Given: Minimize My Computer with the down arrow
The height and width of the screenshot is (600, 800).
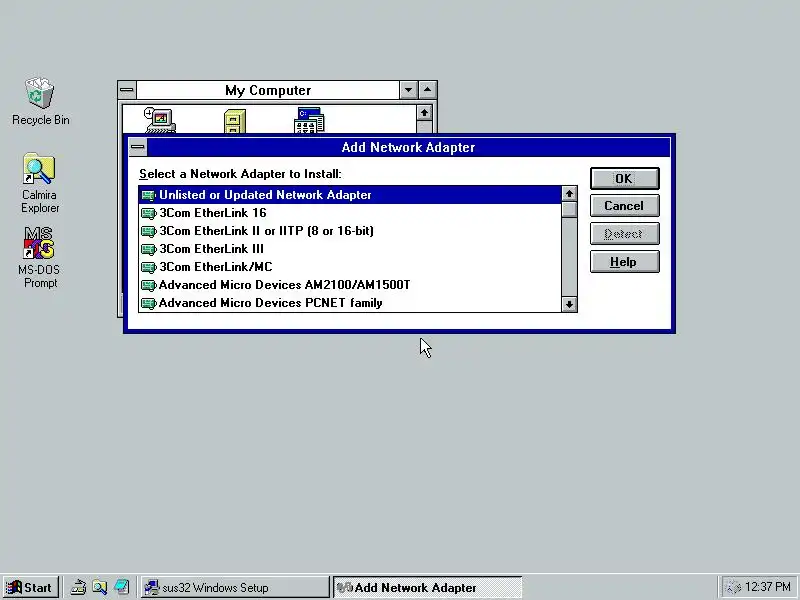Looking at the screenshot, I should click(x=408, y=90).
